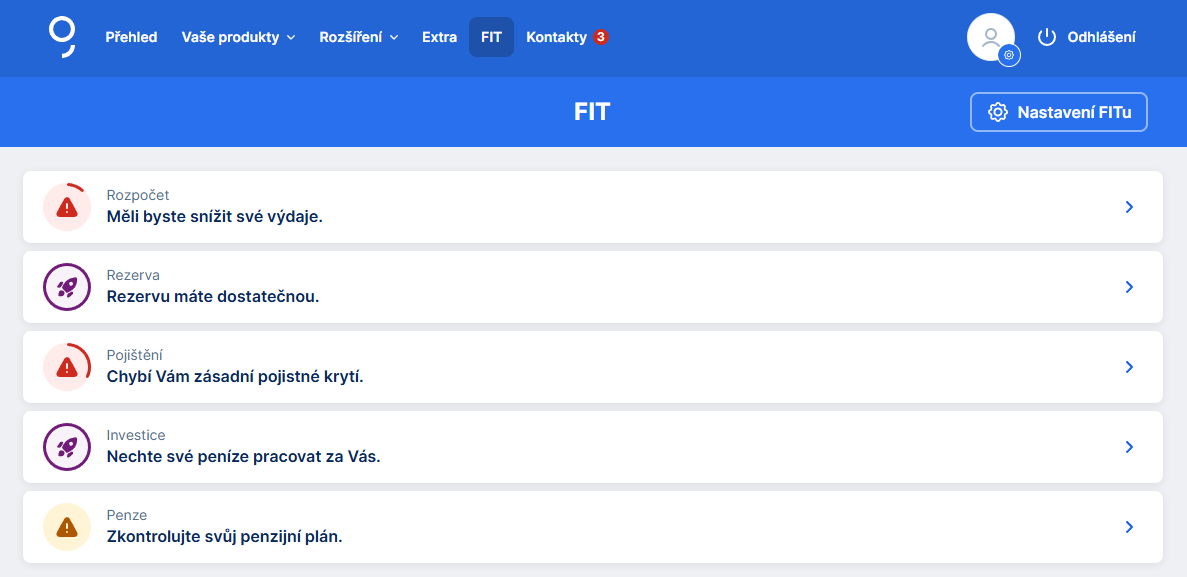Open Pojištění details via right chevron

coord(1129,367)
